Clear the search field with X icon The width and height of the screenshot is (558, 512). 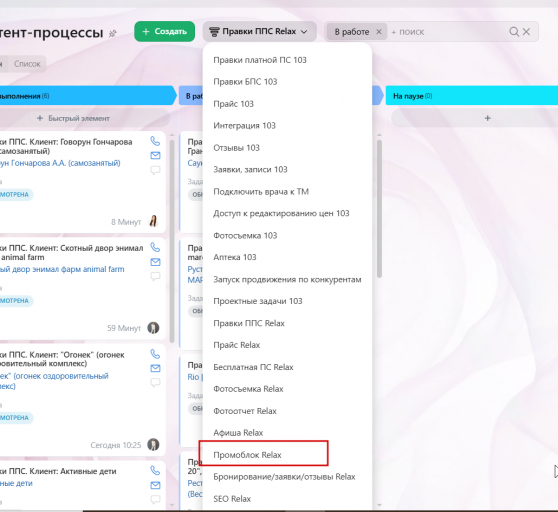click(526, 32)
